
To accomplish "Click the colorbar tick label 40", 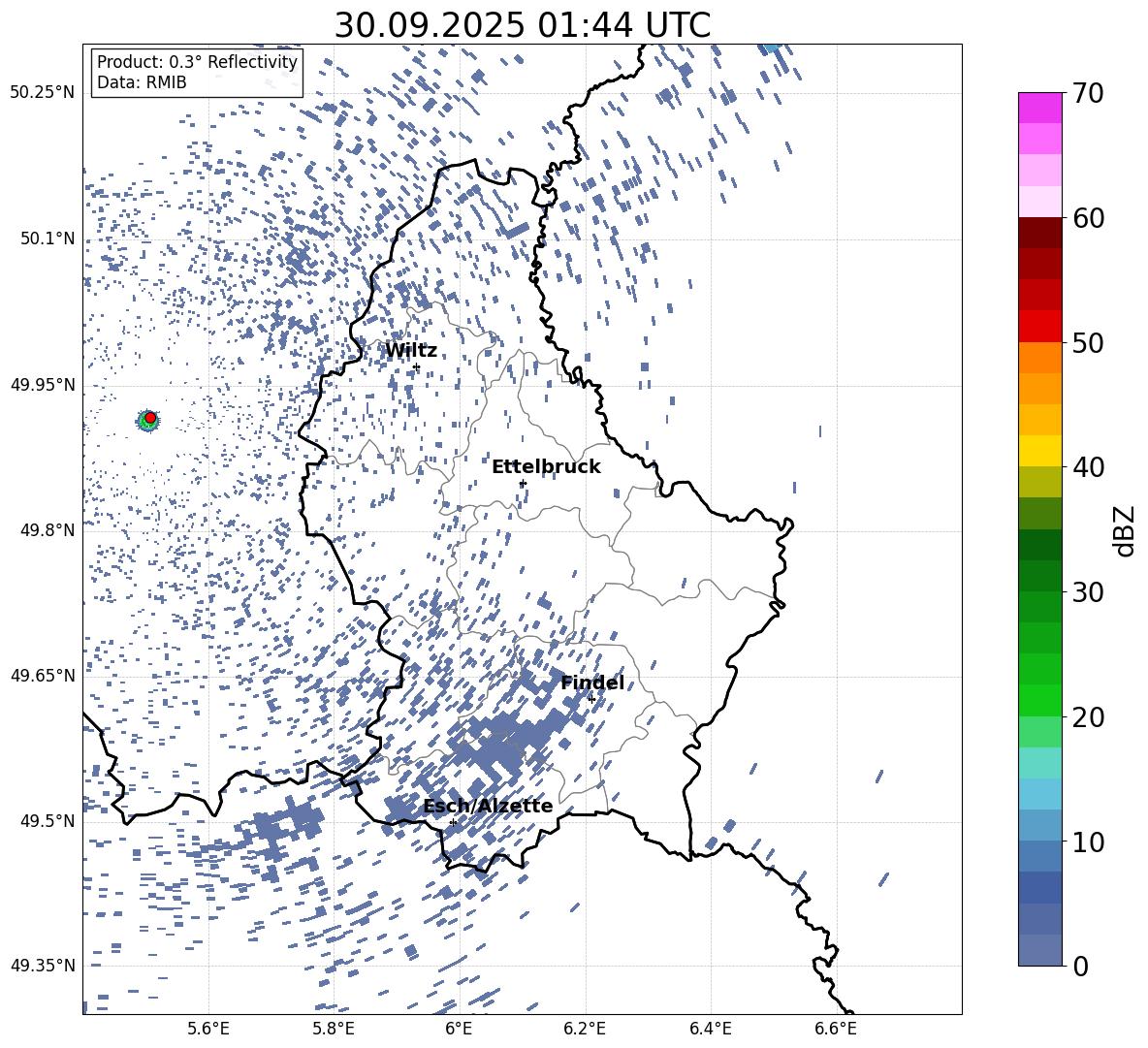I will (1088, 467).
